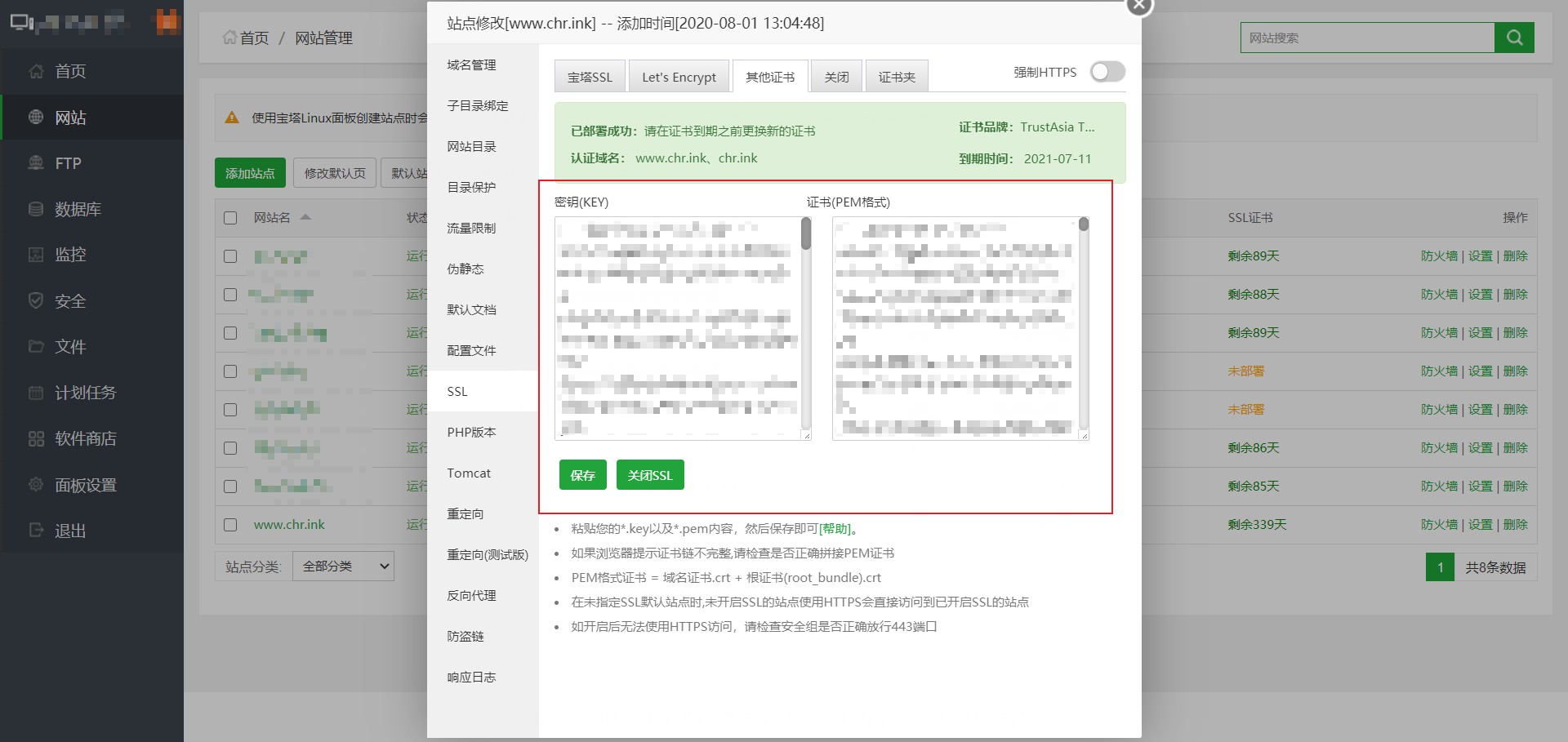The image size is (1568, 742).
Task: Click 剩余339天 SSL status link
Action: pyautogui.click(x=1257, y=525)
